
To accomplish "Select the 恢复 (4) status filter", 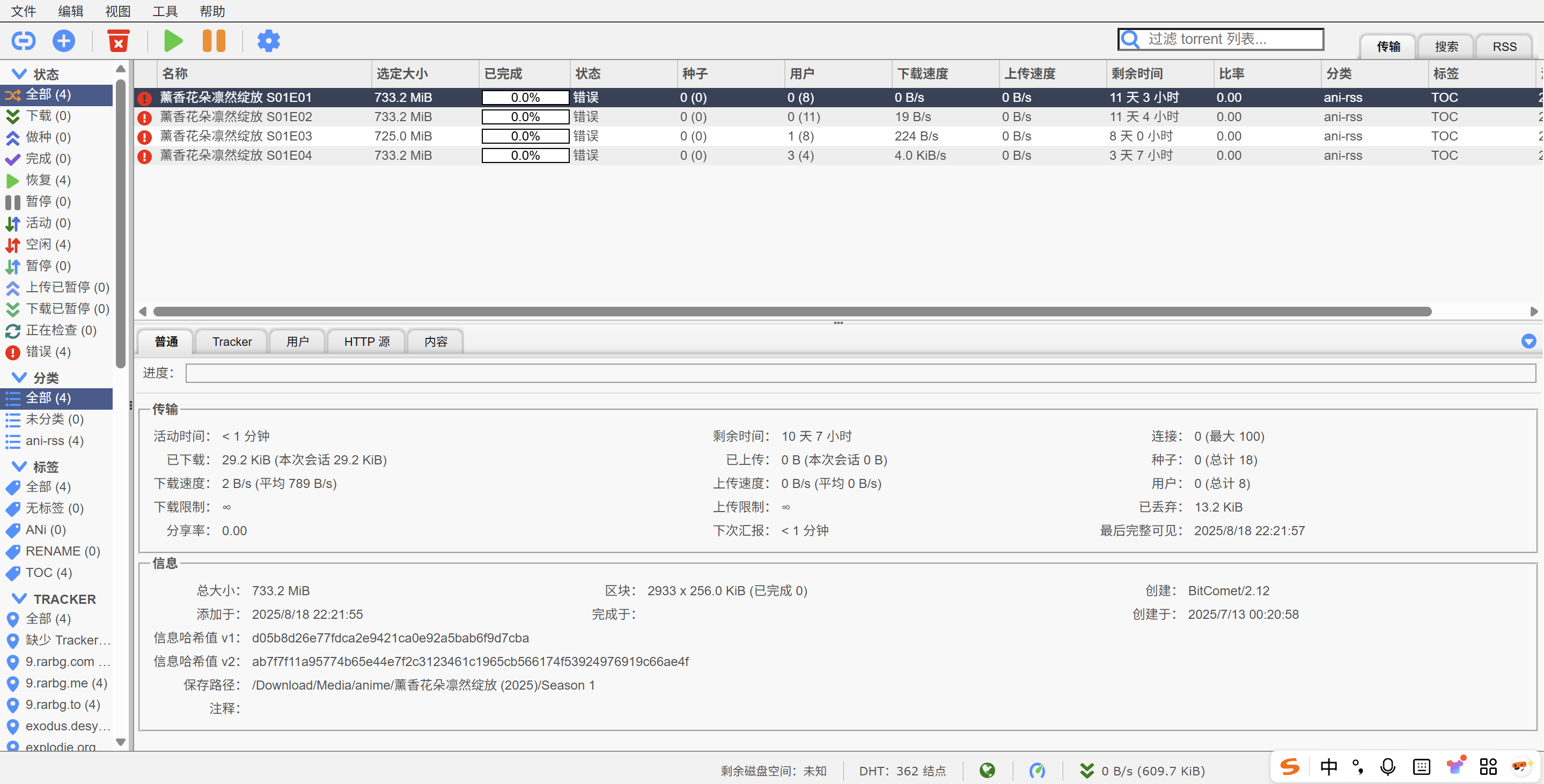I will click(x=56, y=180).
